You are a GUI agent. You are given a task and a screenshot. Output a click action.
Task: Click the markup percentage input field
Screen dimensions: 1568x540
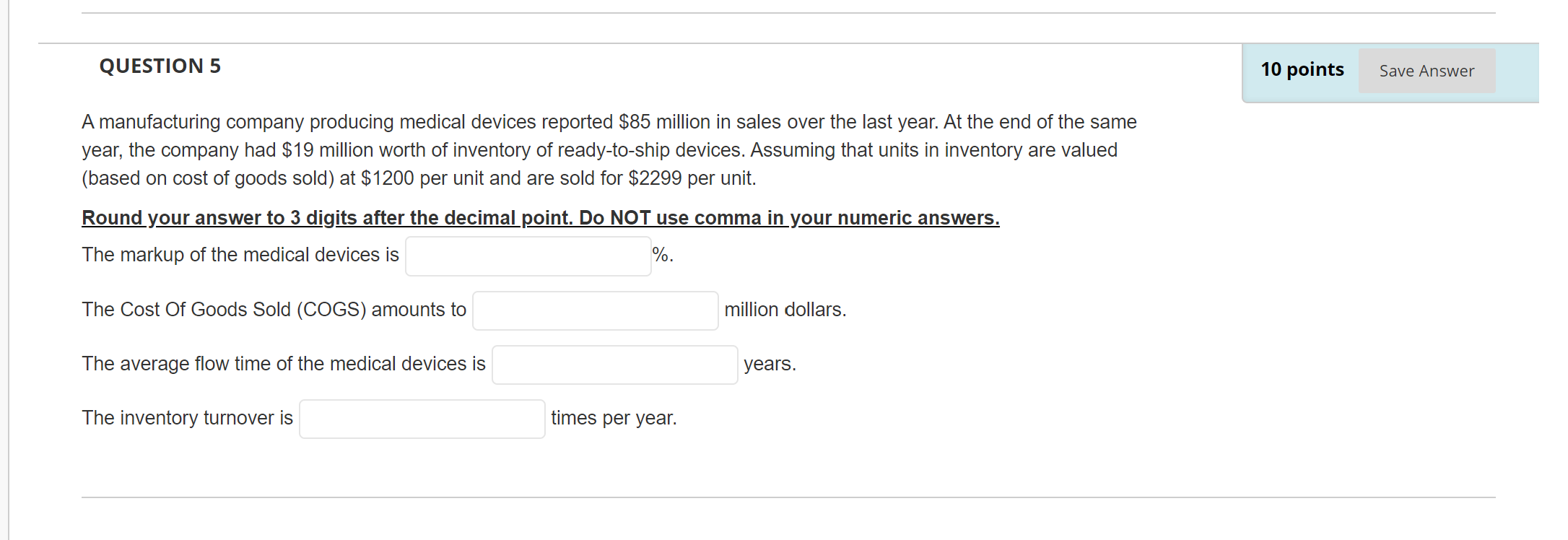(528, 255)
